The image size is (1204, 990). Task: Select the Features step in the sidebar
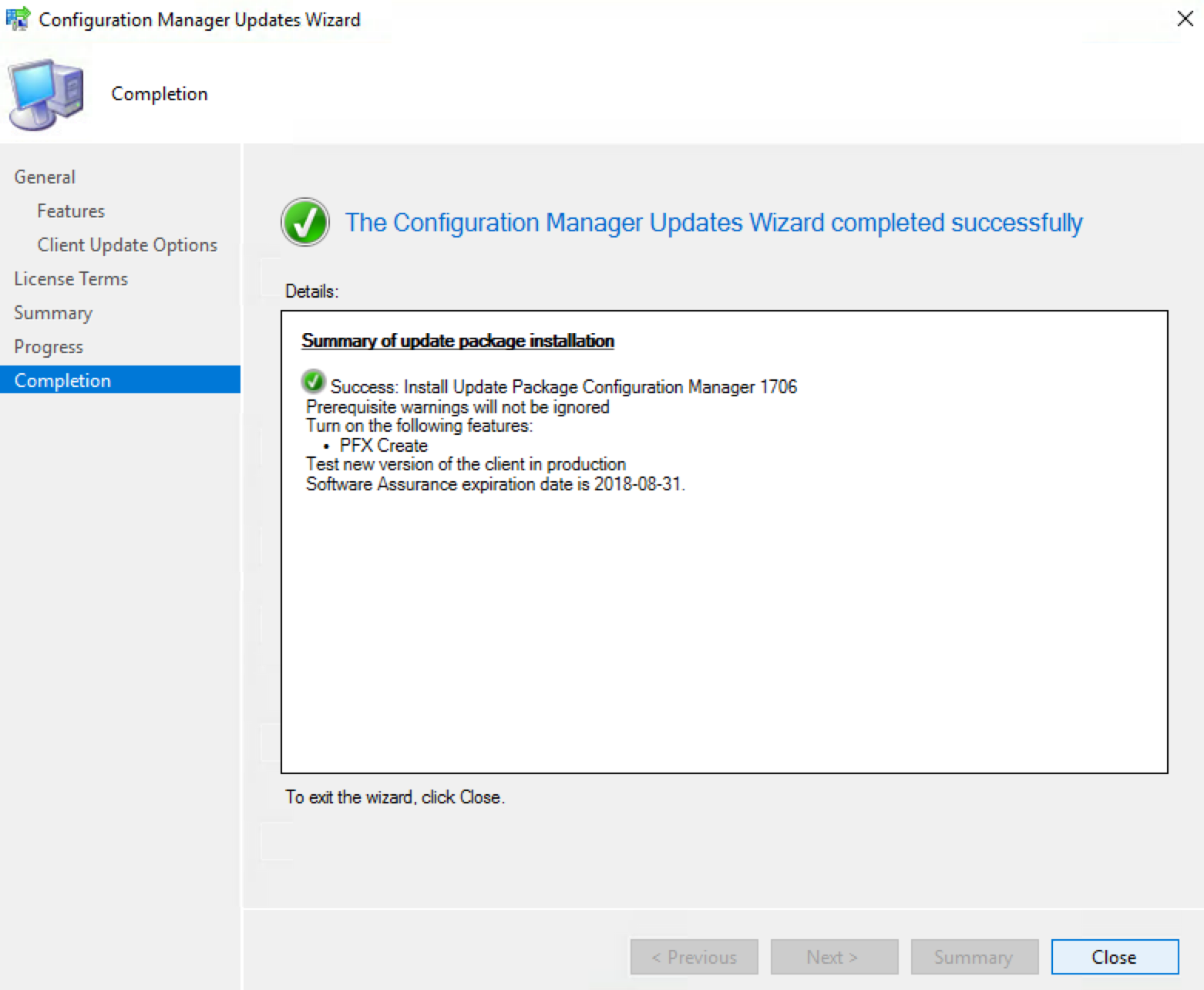71,210
